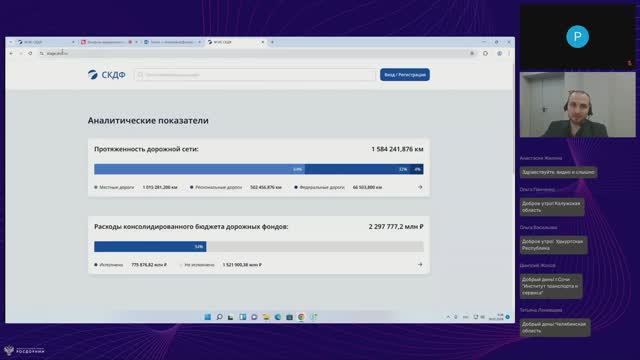The image size is (640, 360).
Task: Open the last pinned taskbar app icon
Action: [313, 317]
